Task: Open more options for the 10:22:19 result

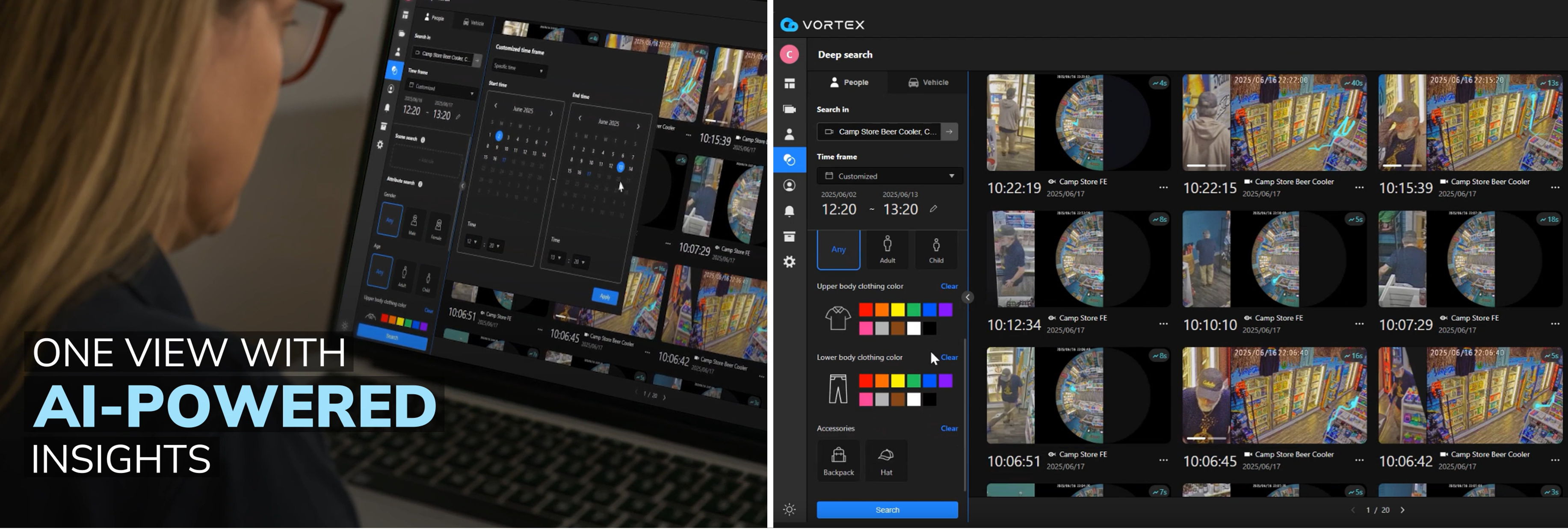Action: [1163, 188]
